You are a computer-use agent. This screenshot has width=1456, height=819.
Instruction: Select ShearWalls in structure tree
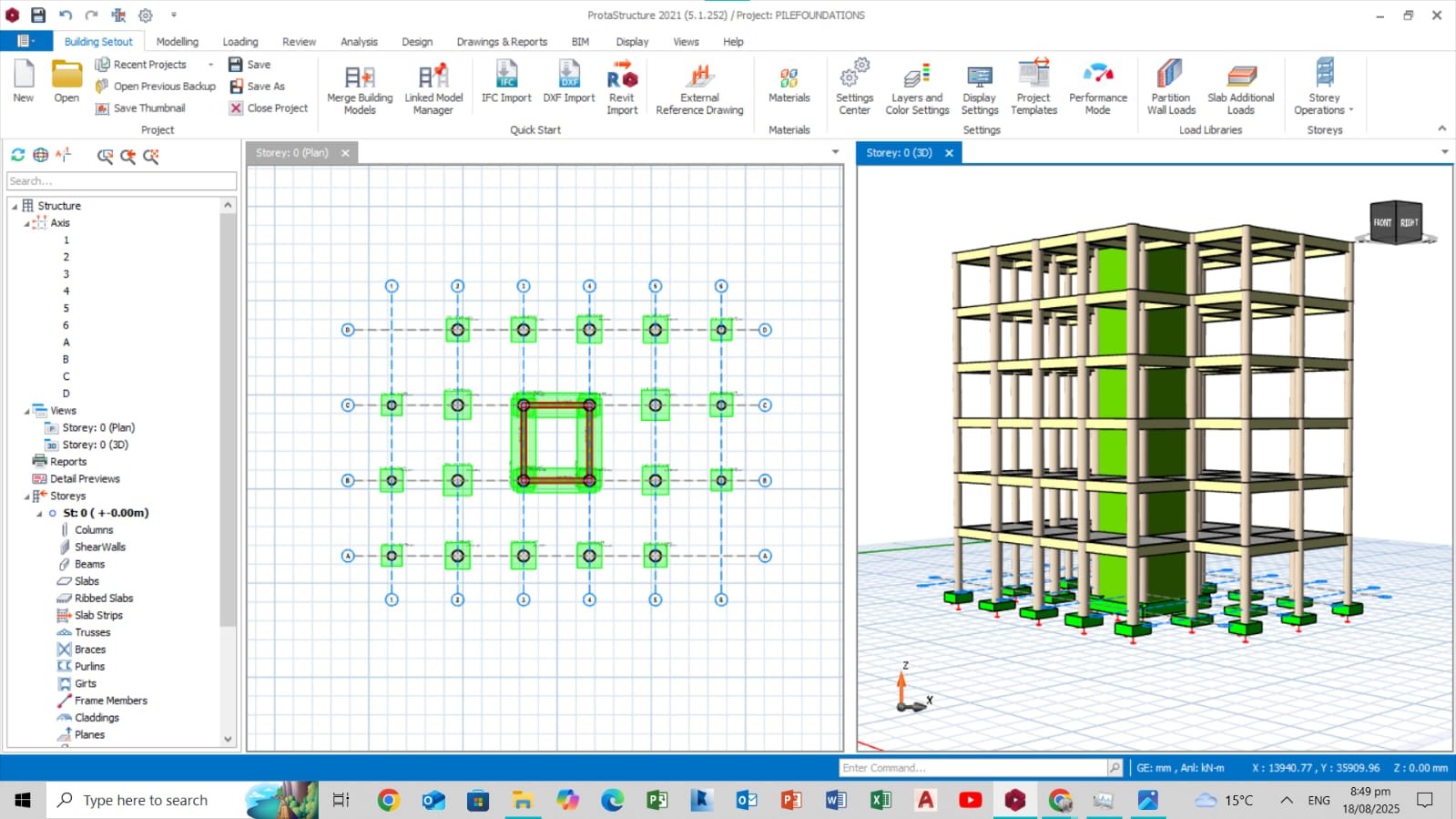100,548
